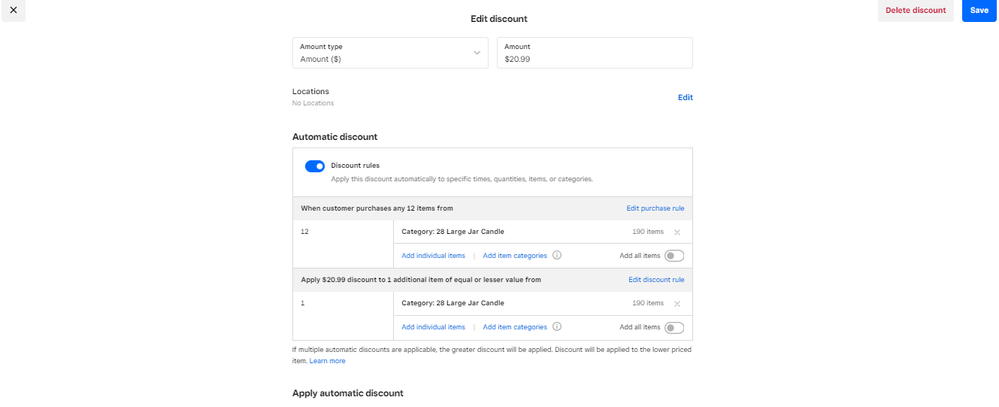Screen dimensions: 999x407
Task: Close the Edit discount dialog X icon
Action: pyautogui.click(x=13, y=10)
